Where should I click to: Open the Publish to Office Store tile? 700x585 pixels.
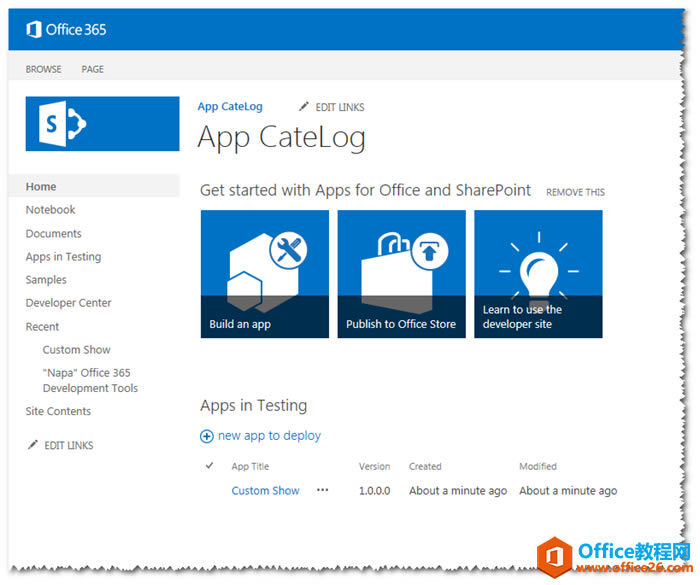401,273
